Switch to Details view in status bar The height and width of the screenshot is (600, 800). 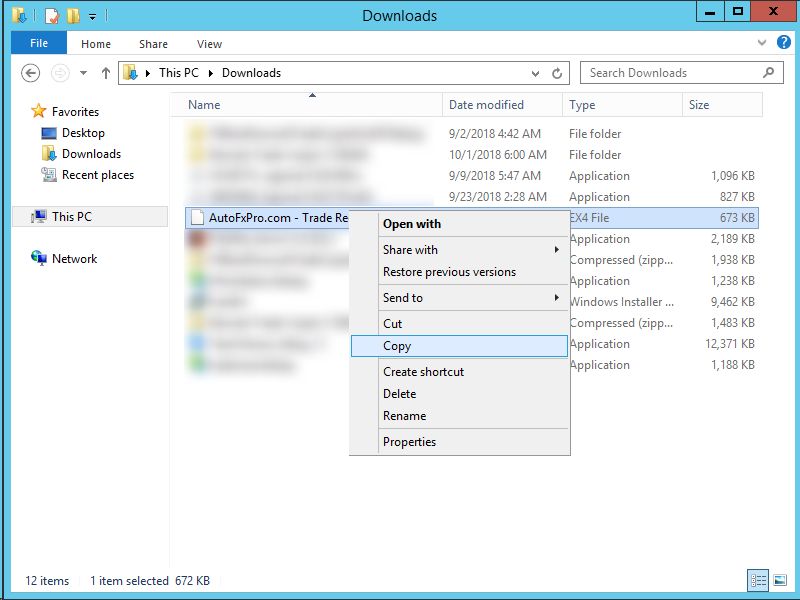tap(758, 580)
